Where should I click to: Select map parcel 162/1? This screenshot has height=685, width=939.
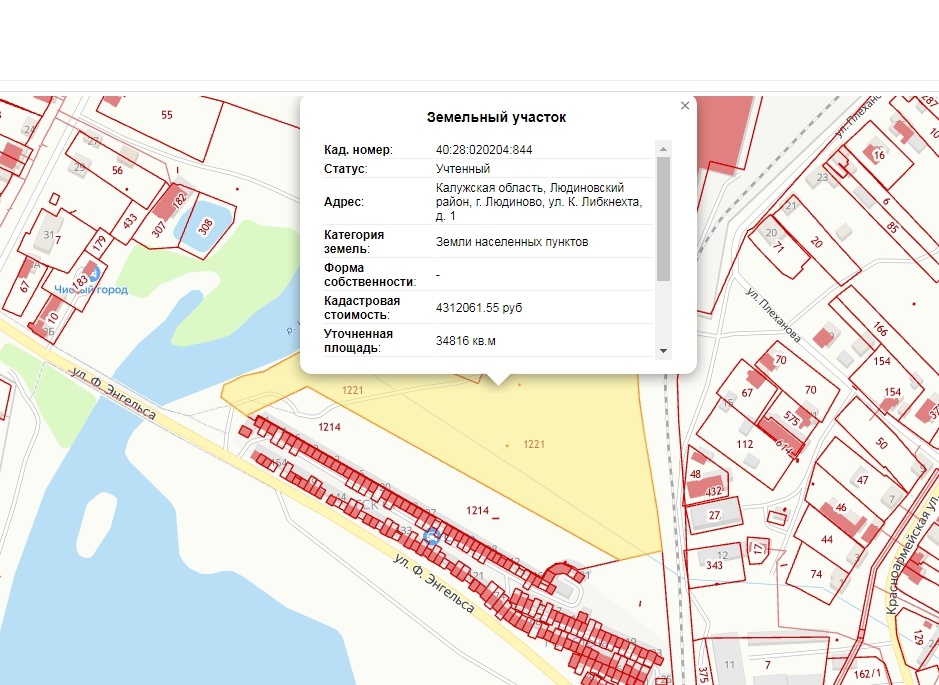coord(867,674)
